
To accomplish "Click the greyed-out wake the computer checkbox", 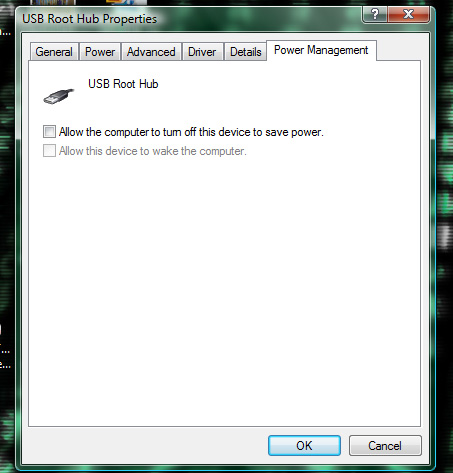I will click(x=49, y=151).
